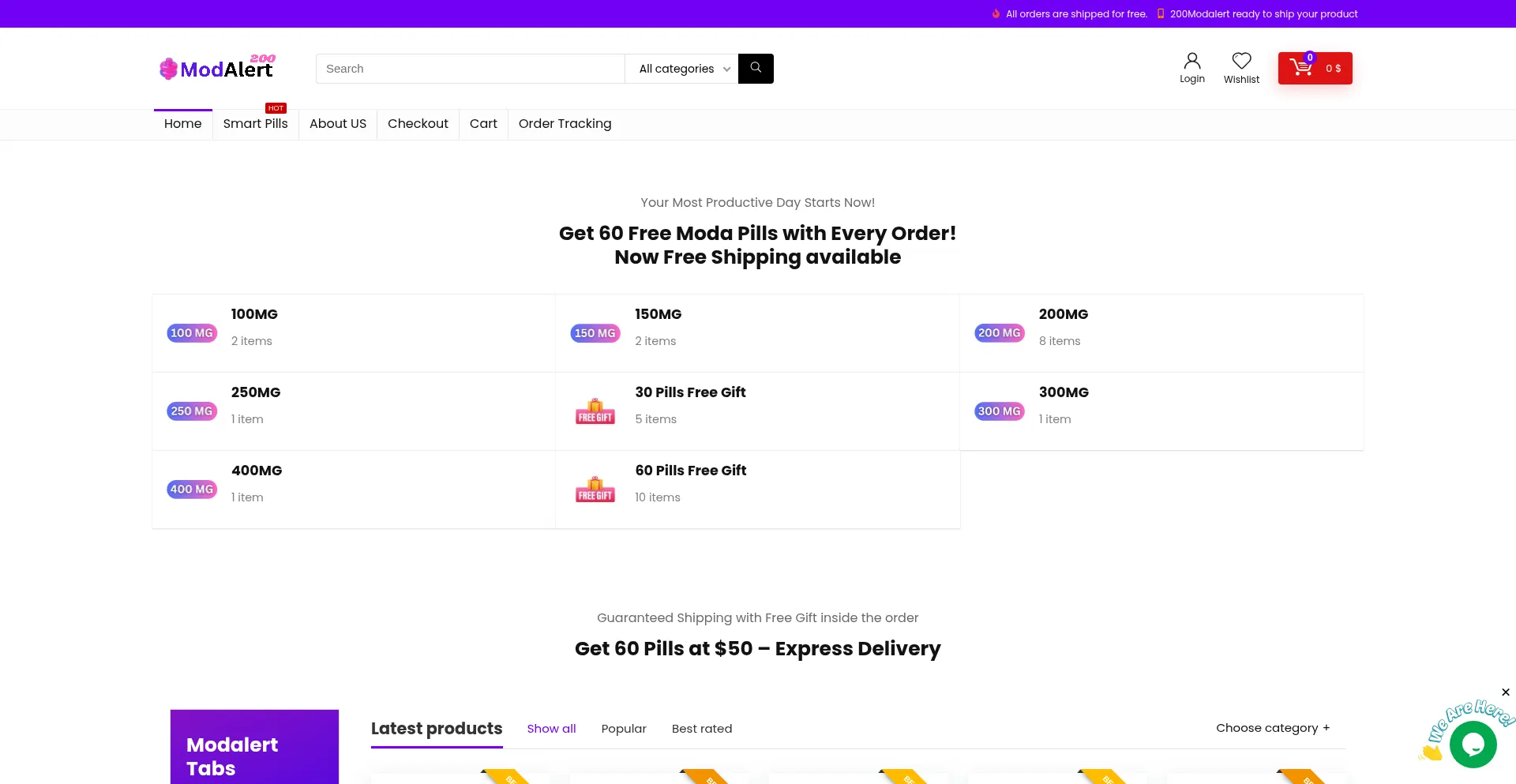Screen dimensions: 1516x784
Task: Click the 30 Pills Free Gift icon
Action: click(595, 411)
